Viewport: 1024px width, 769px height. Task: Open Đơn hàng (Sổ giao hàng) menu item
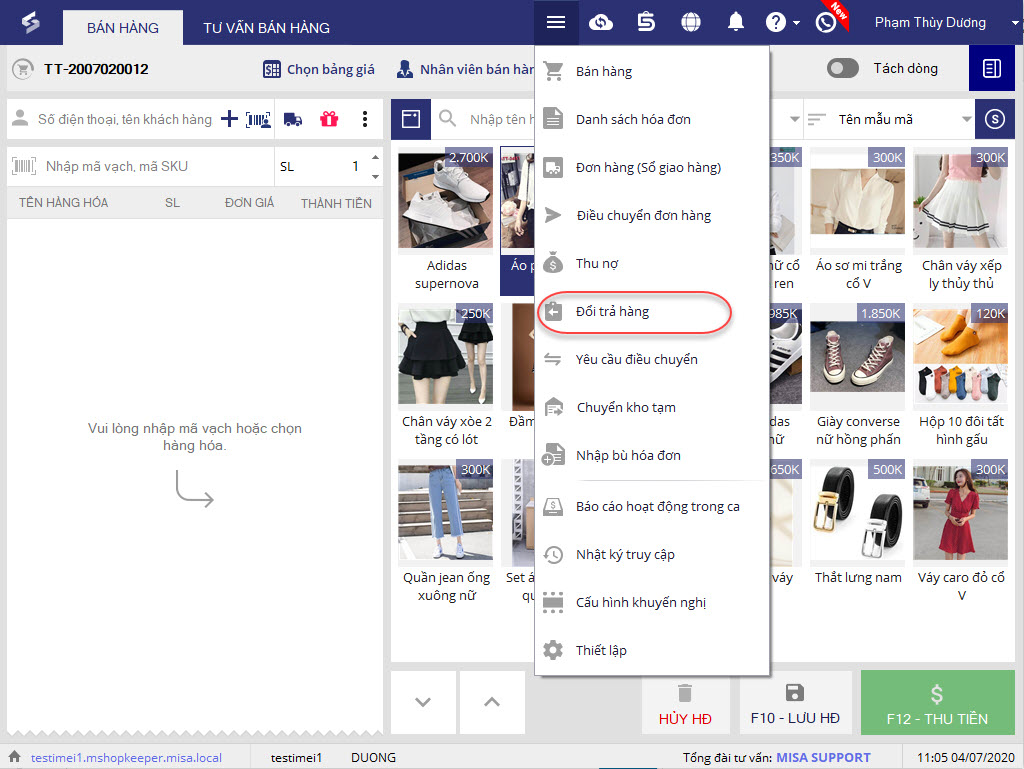(x=652, y=167)
